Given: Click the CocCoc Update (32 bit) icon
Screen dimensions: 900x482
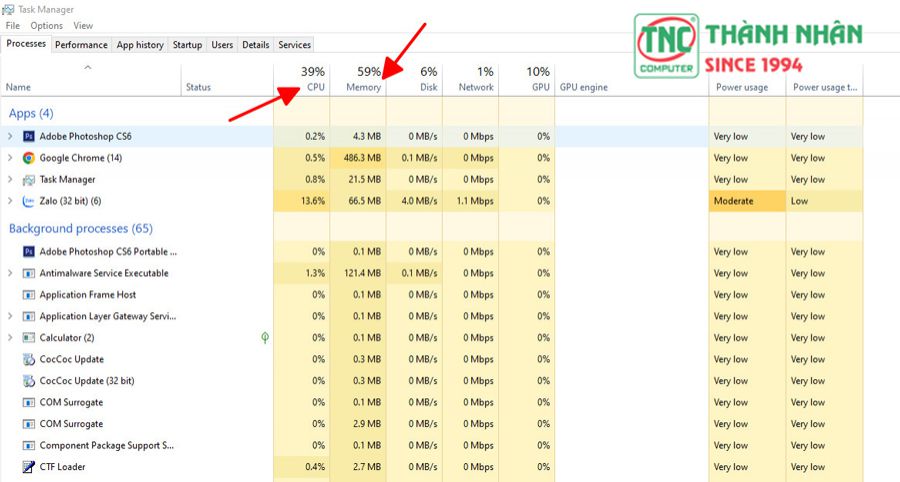Looking at the screenshot, I should tap(29, 381).
